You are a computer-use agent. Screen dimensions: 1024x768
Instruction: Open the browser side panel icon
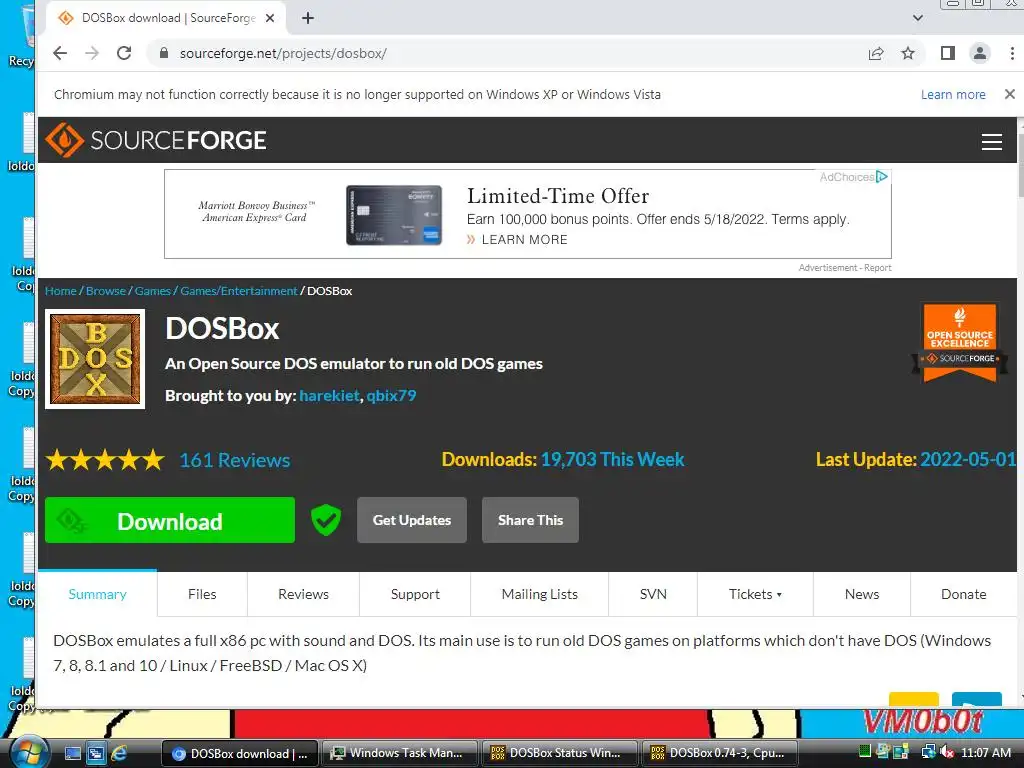(x=948, y=54)
